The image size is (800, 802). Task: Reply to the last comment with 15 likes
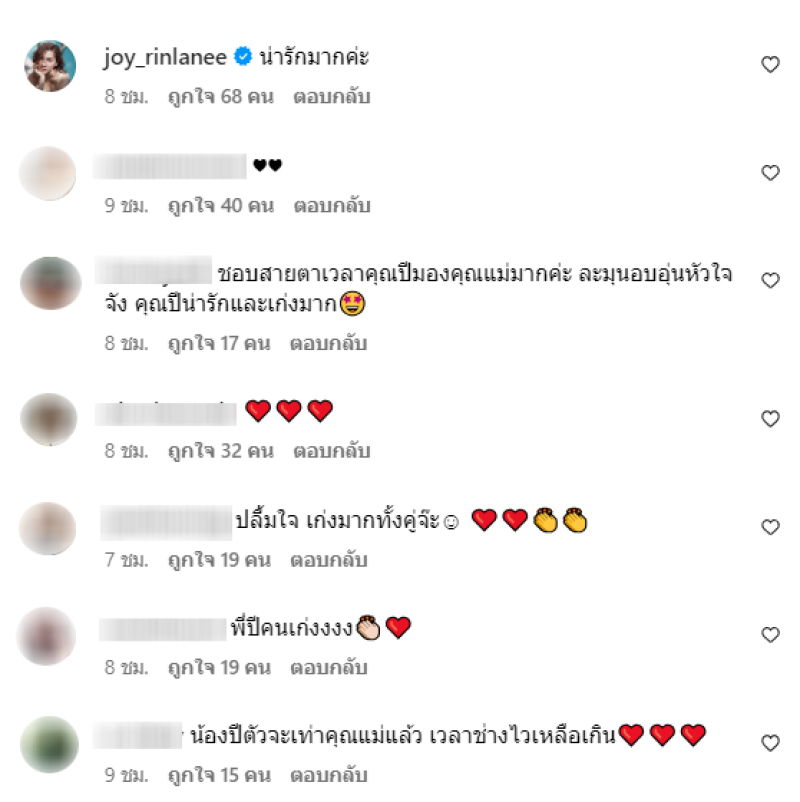(329, 775)
